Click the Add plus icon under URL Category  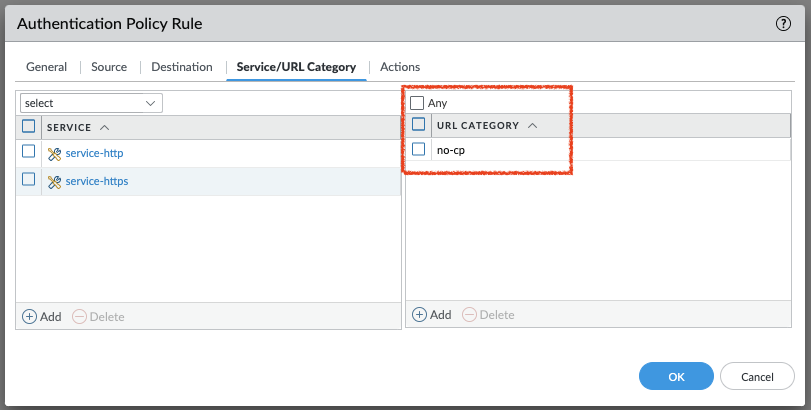coord(419,314)
